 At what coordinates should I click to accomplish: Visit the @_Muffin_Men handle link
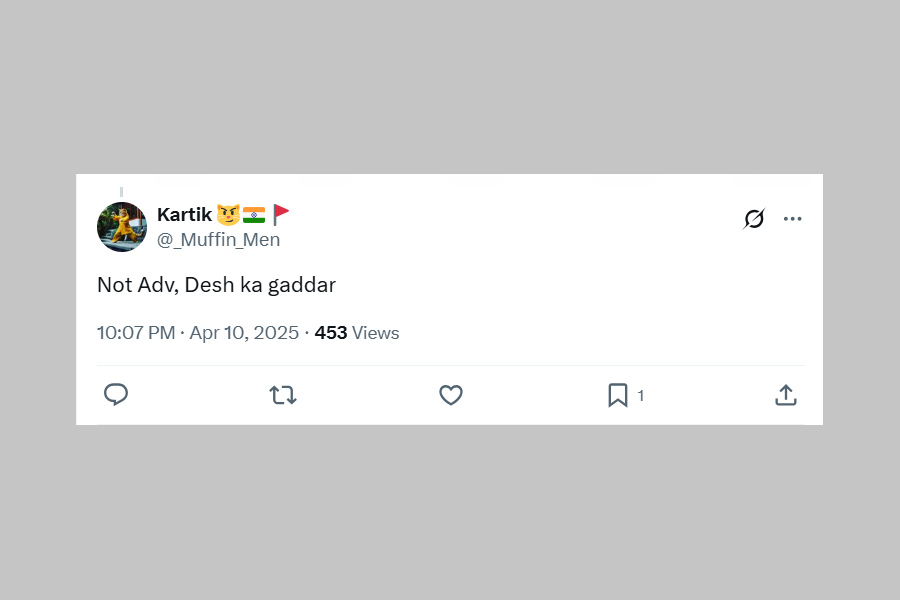click(x=218, y=240)
